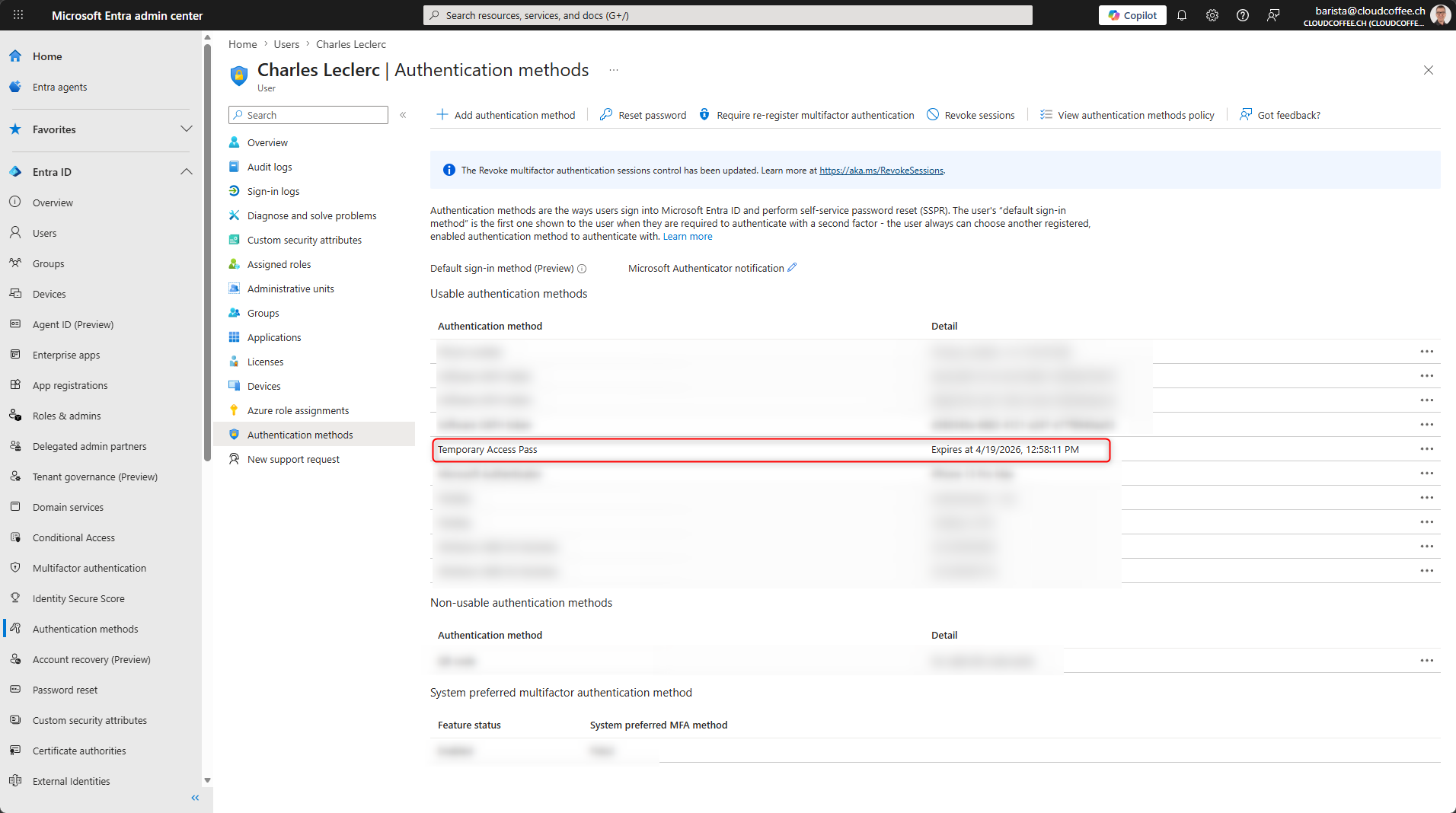1456x813 pixels.
Task: Click the header feedback person icon
Action: click(x=1273, y=15)
